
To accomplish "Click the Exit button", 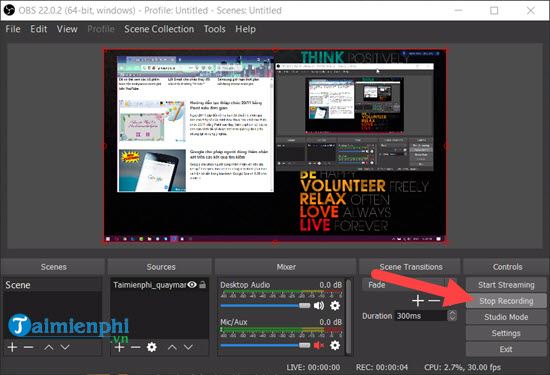I will (x=506, y=349).
